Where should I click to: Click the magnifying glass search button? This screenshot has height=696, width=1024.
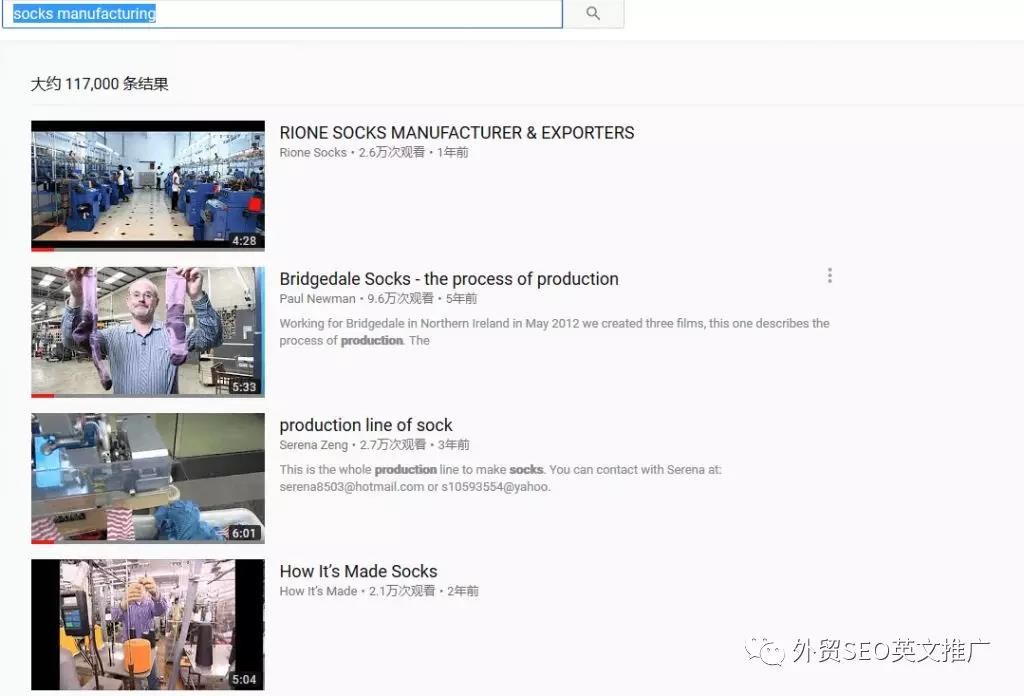point(593,13)
